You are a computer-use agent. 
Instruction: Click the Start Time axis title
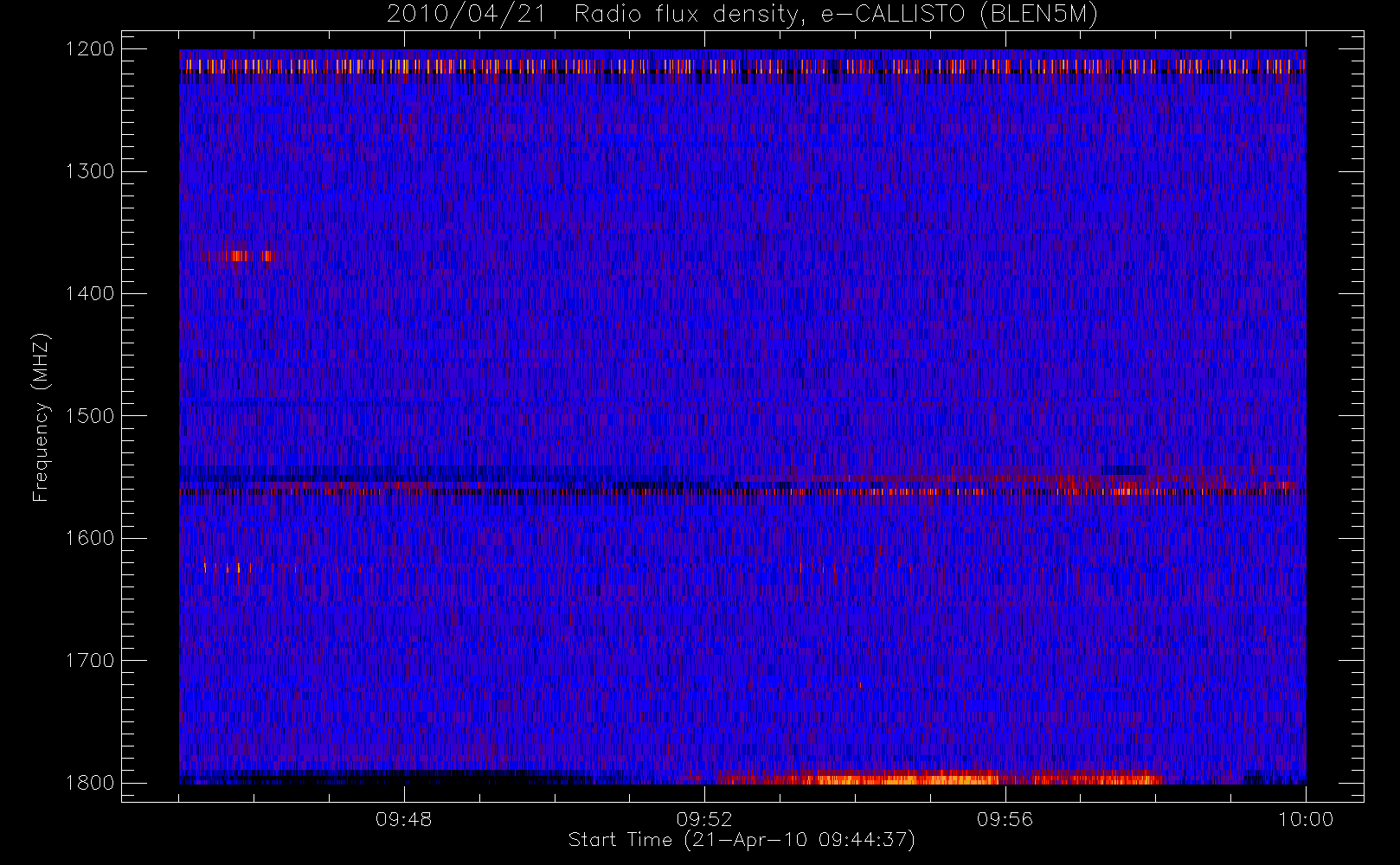(742, 840)
